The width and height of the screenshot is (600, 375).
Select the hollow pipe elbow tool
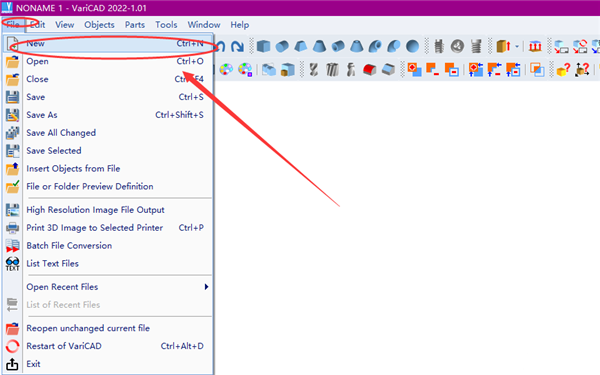click(375, 47)
